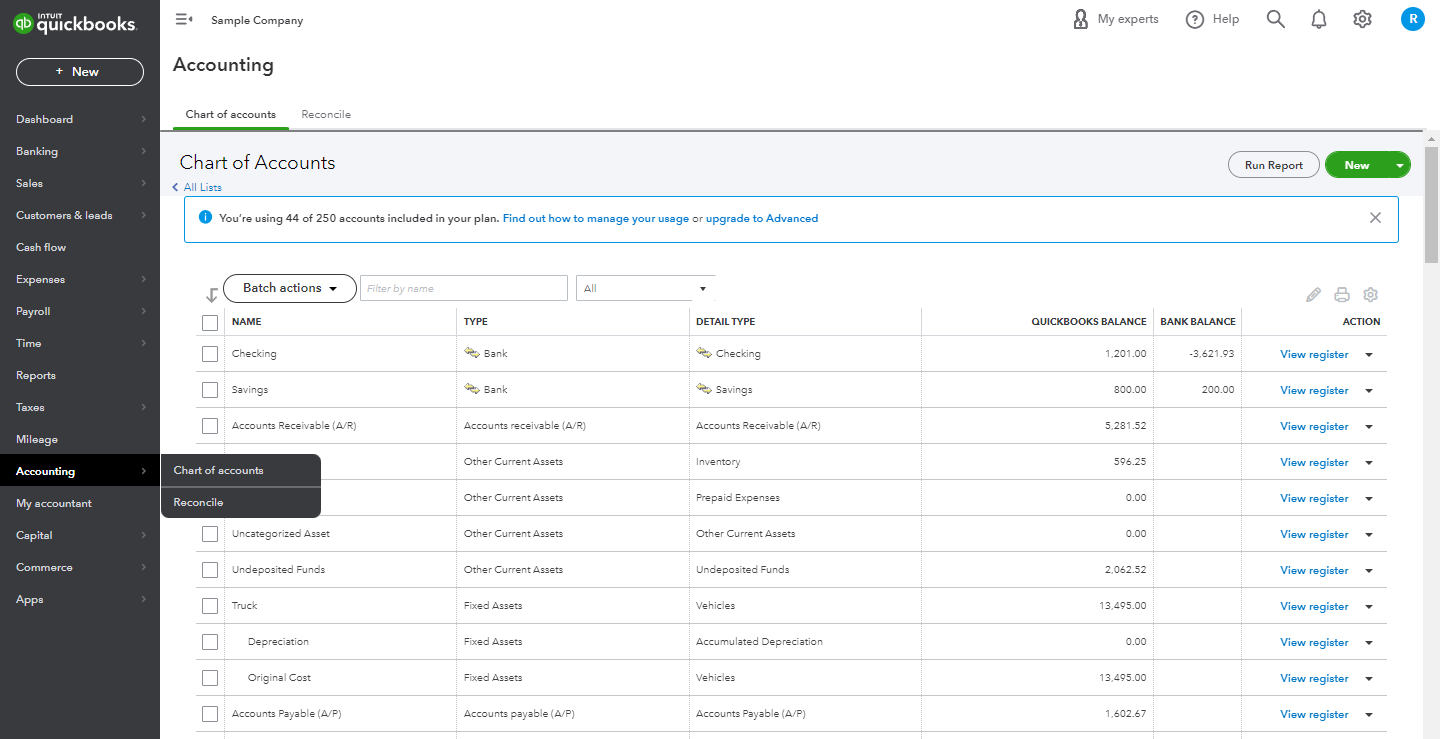Collapse the navigation menu with hamburger icon
Image resolution: width=1440 pixels, height=739 pixels.
coord(183,19)
